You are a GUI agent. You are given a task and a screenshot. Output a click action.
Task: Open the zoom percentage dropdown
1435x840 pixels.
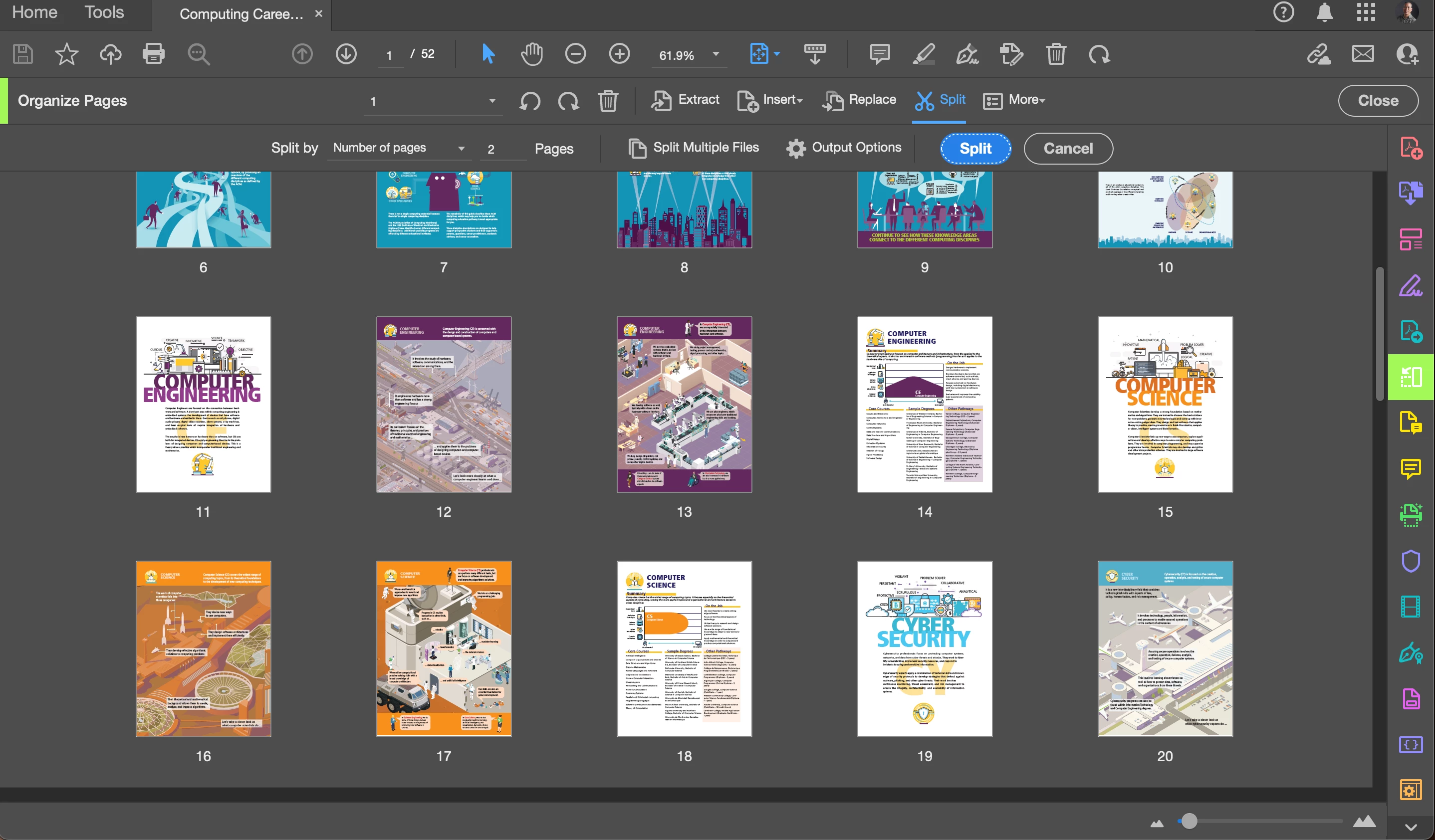pos(716,54)
